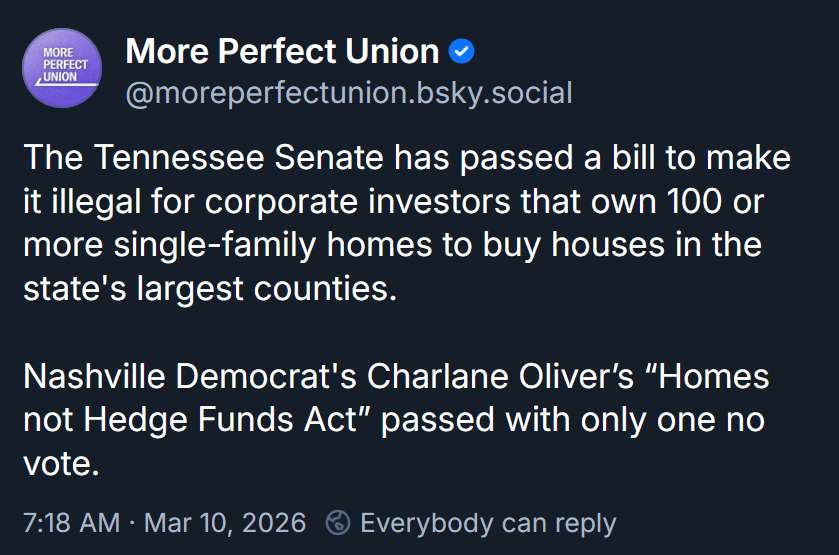Click the Mar 10, 2026 date
839x555 pixels.
pos(227,522)
